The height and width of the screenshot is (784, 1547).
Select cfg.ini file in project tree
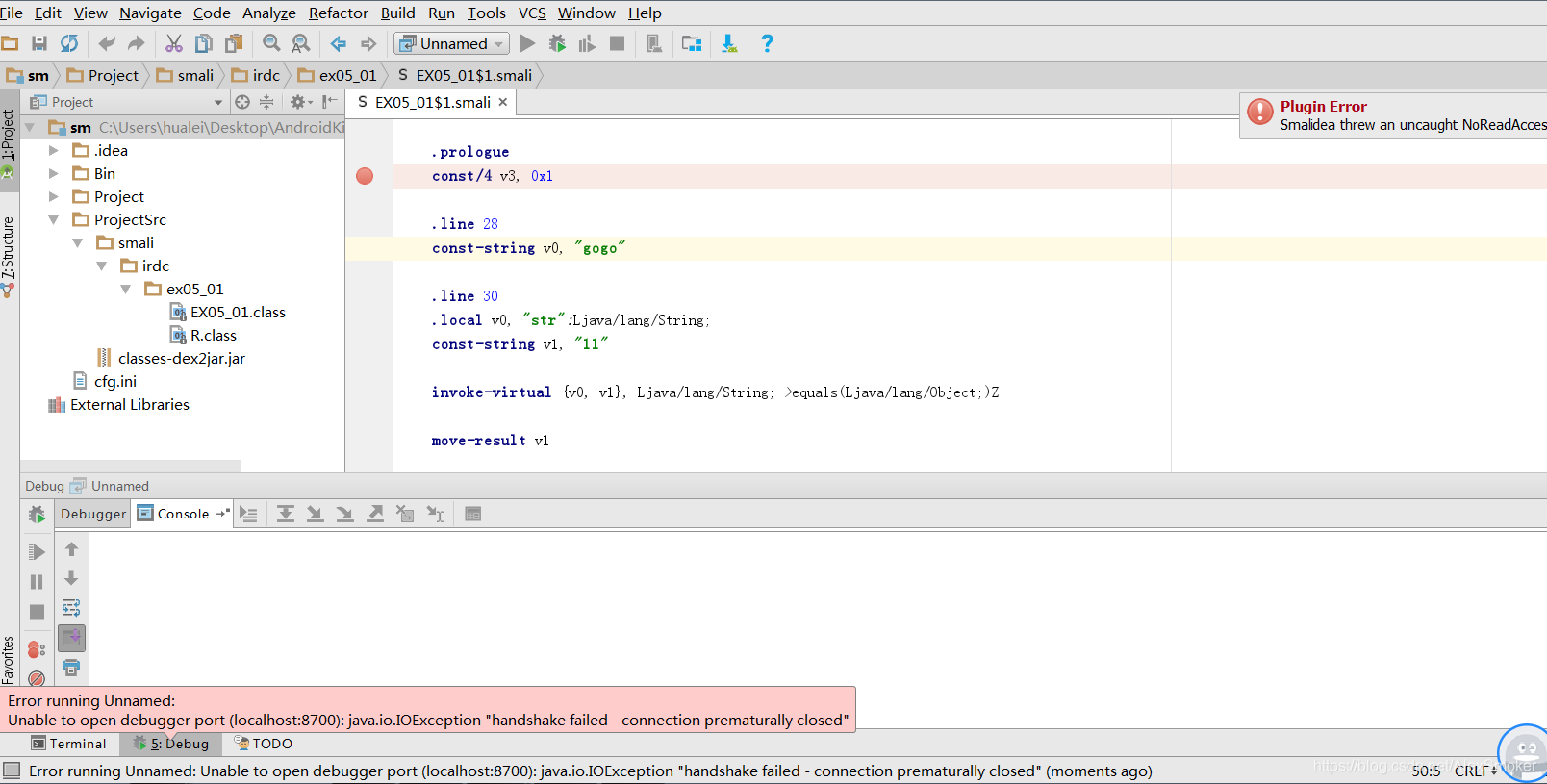click(105, 381)
